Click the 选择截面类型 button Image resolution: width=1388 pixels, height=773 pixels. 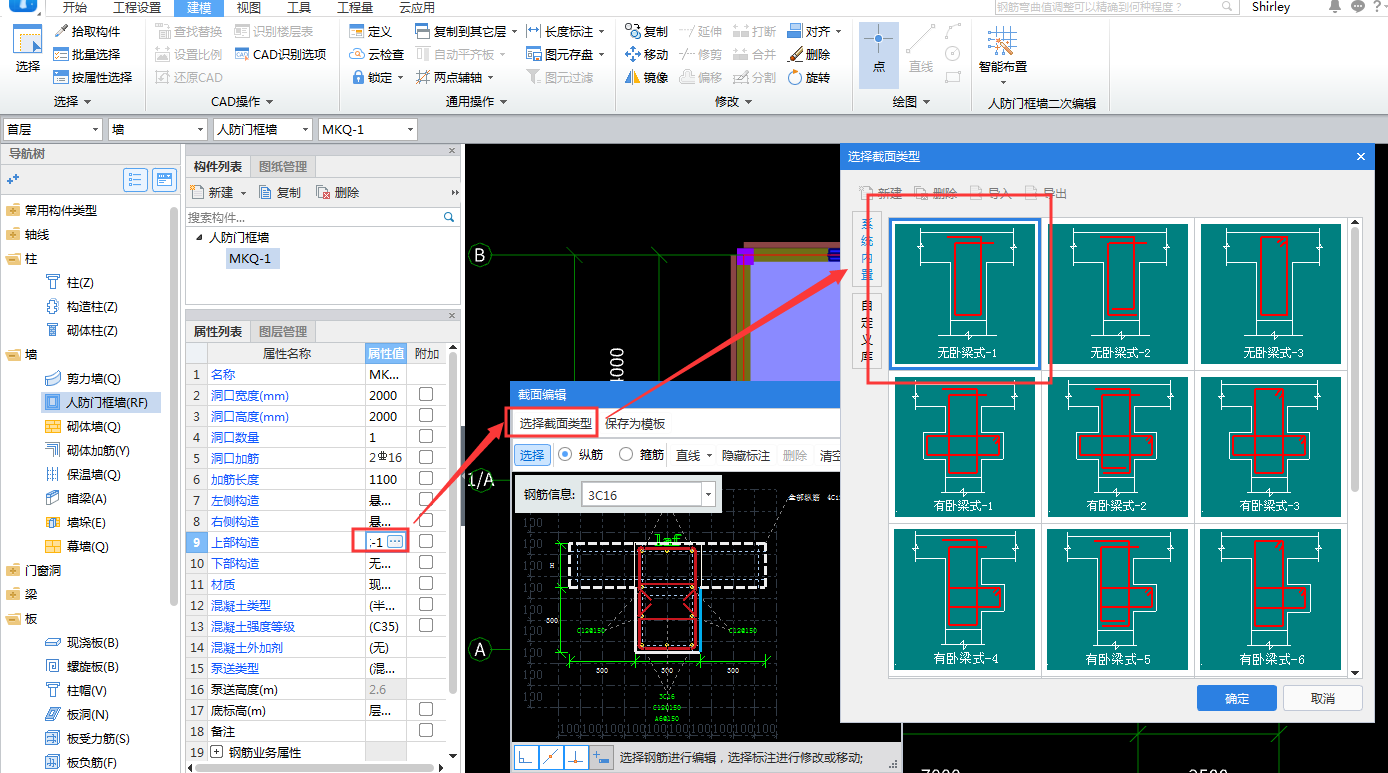point(555,424)
